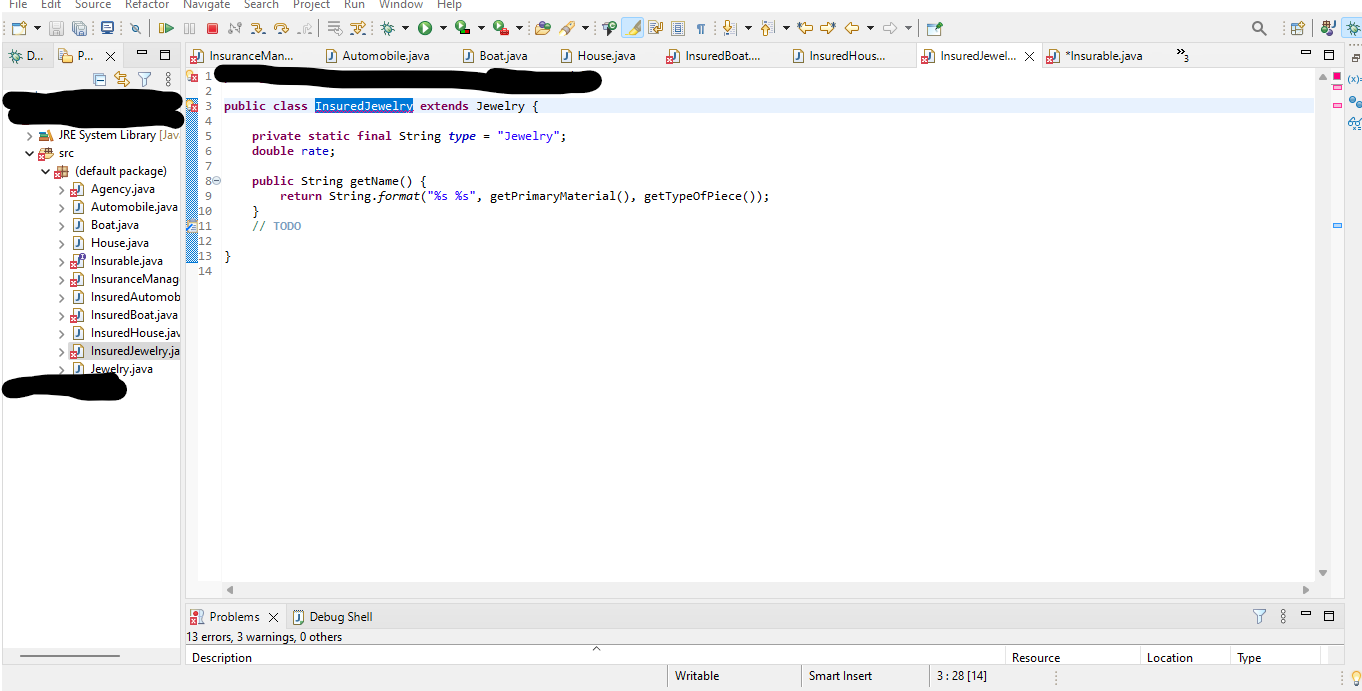The width and height of the screenshot is (1362, 691).
Task: Open the Search icon in the top-right corner
Action: pos(1260,28)
